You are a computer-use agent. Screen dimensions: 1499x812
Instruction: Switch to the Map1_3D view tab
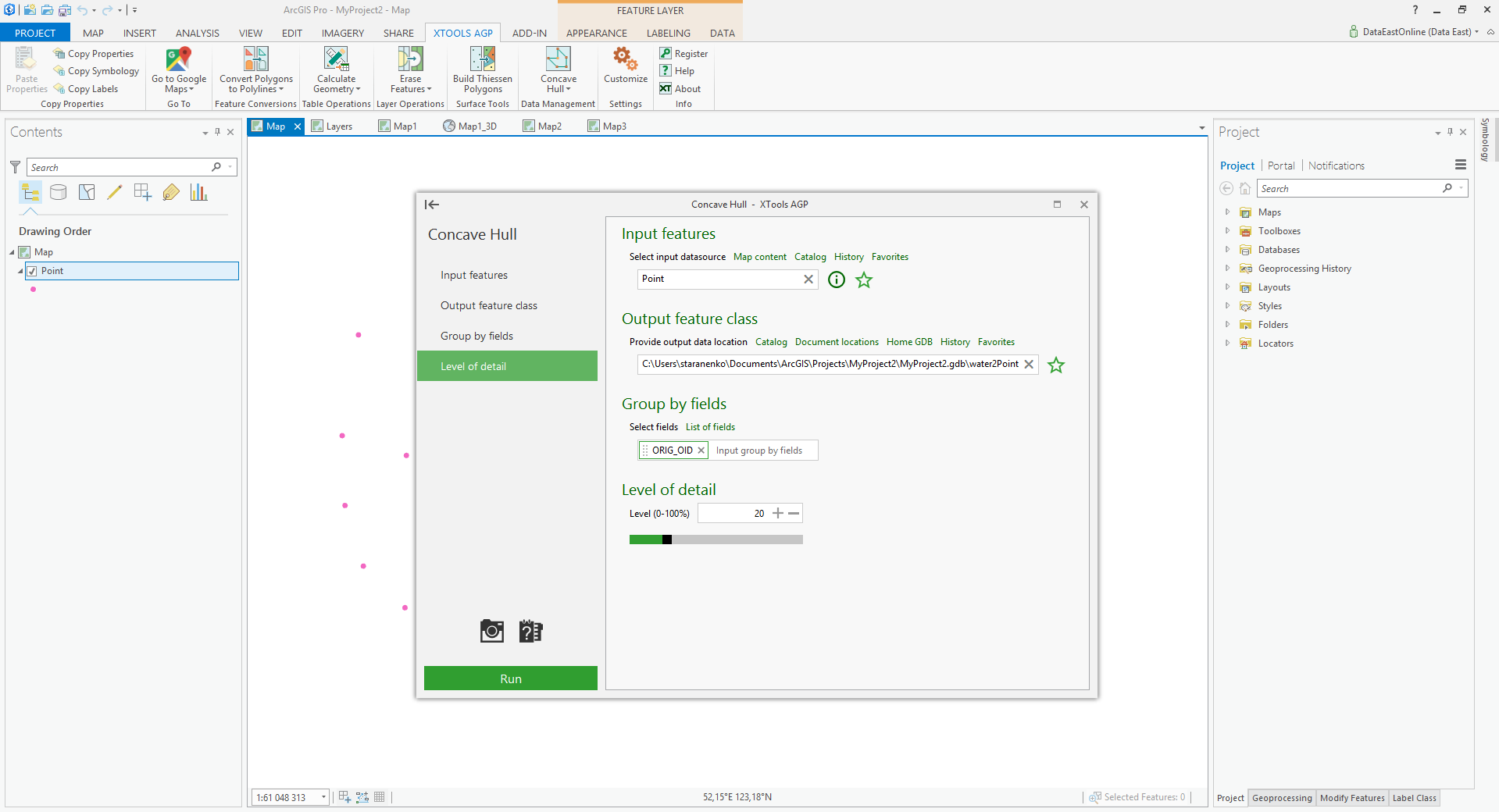click(469, 126)
